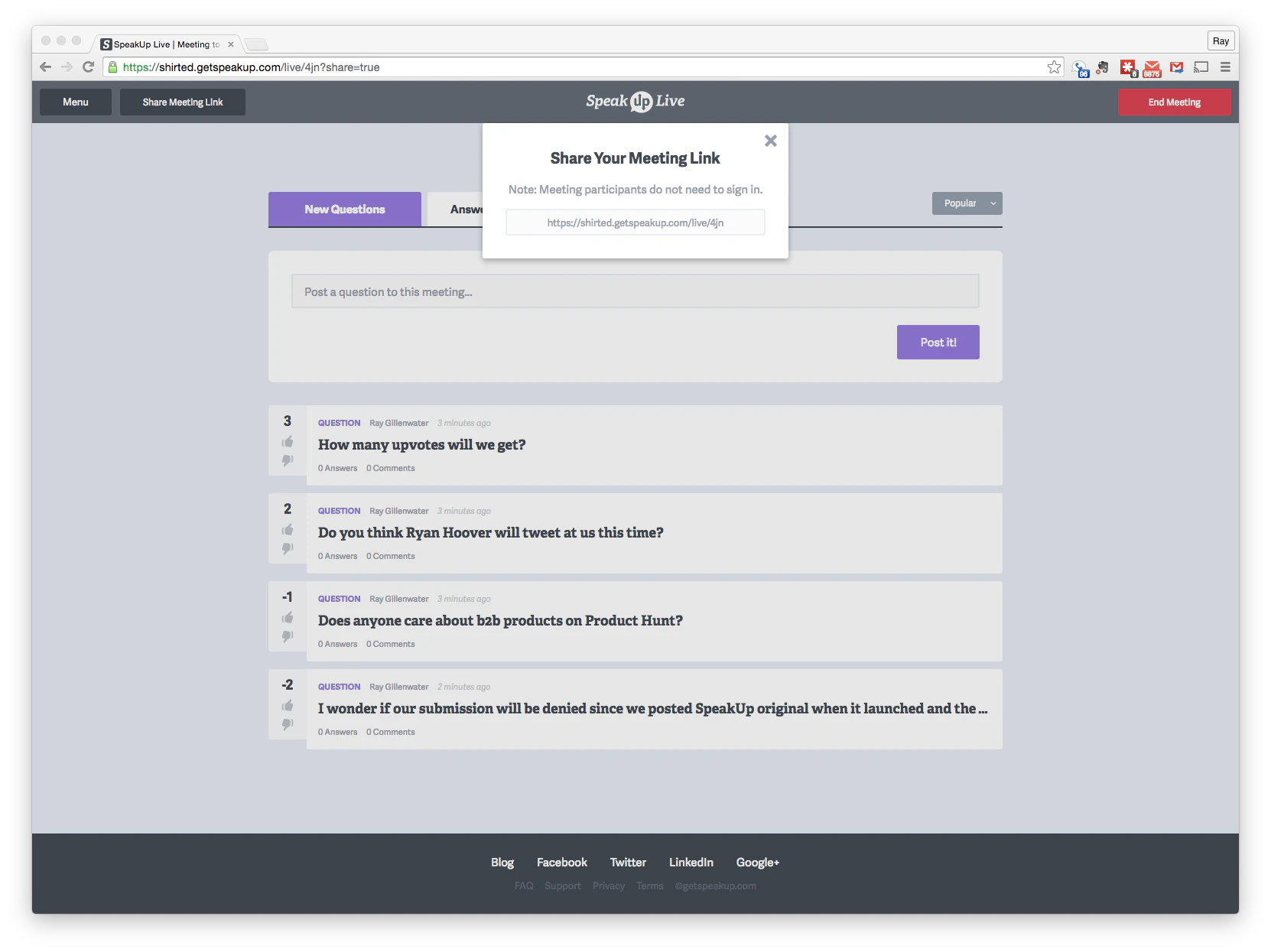View 0 Answers on the upvotes question
The image size is (1271, 952).
tap(338, 469)
